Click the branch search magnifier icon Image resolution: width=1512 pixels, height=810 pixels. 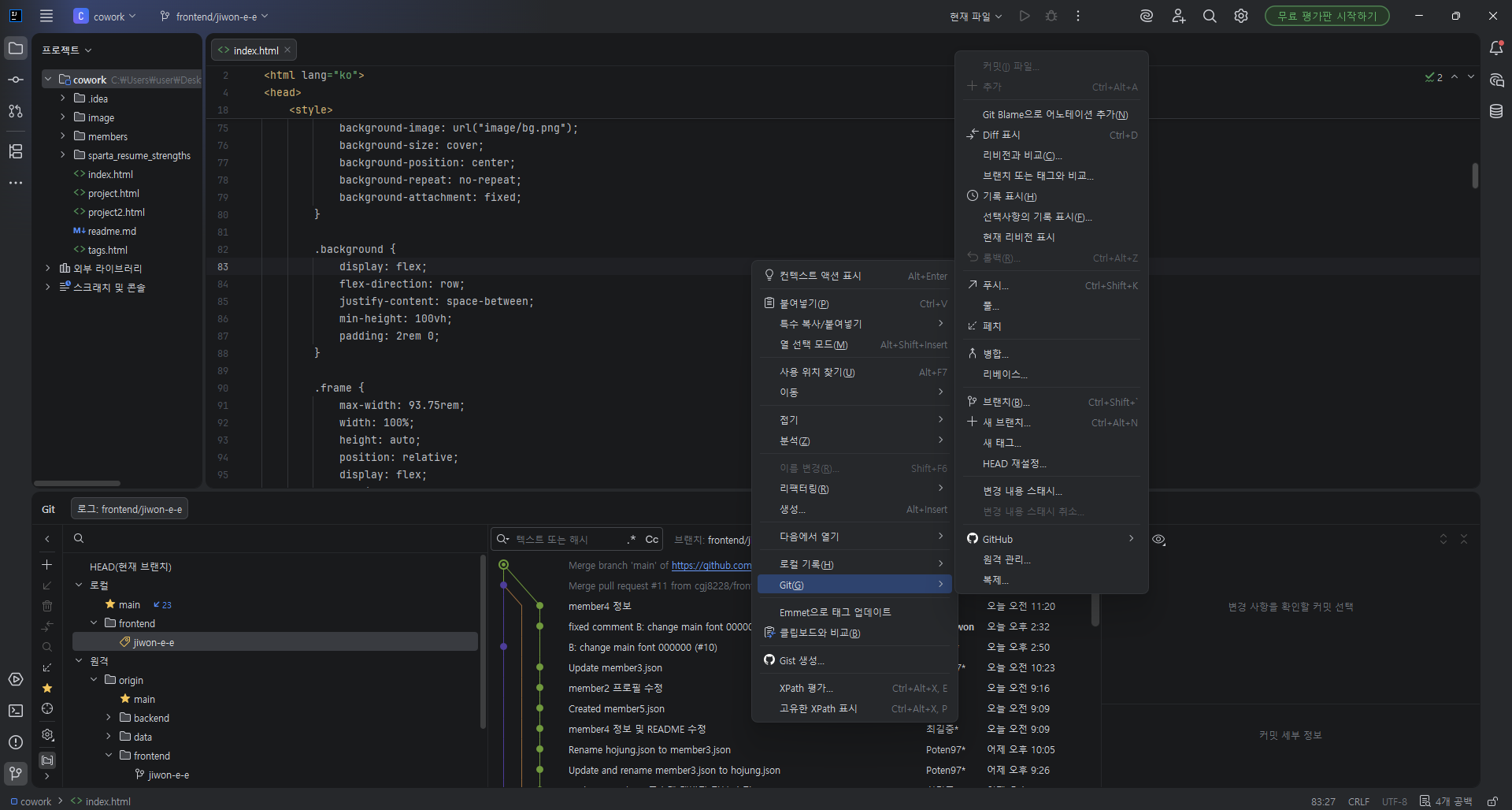[x=47, y=647]
